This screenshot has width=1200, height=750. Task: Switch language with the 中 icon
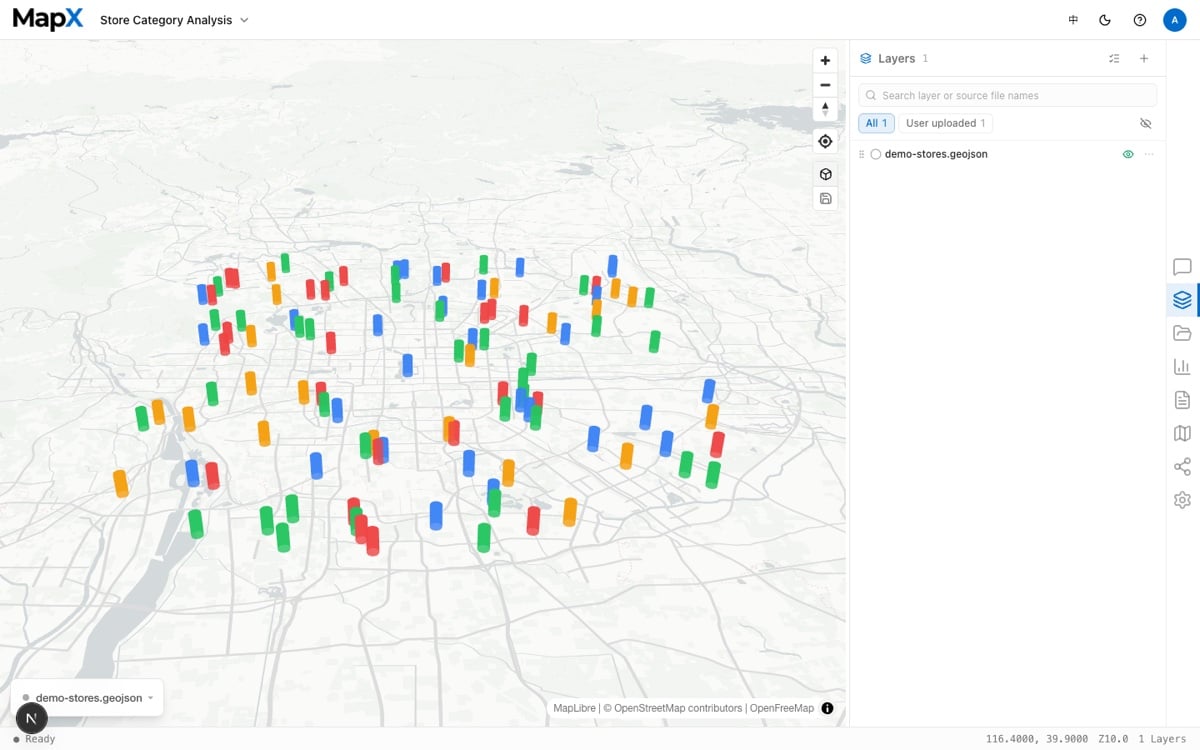tap(1073, 20)
